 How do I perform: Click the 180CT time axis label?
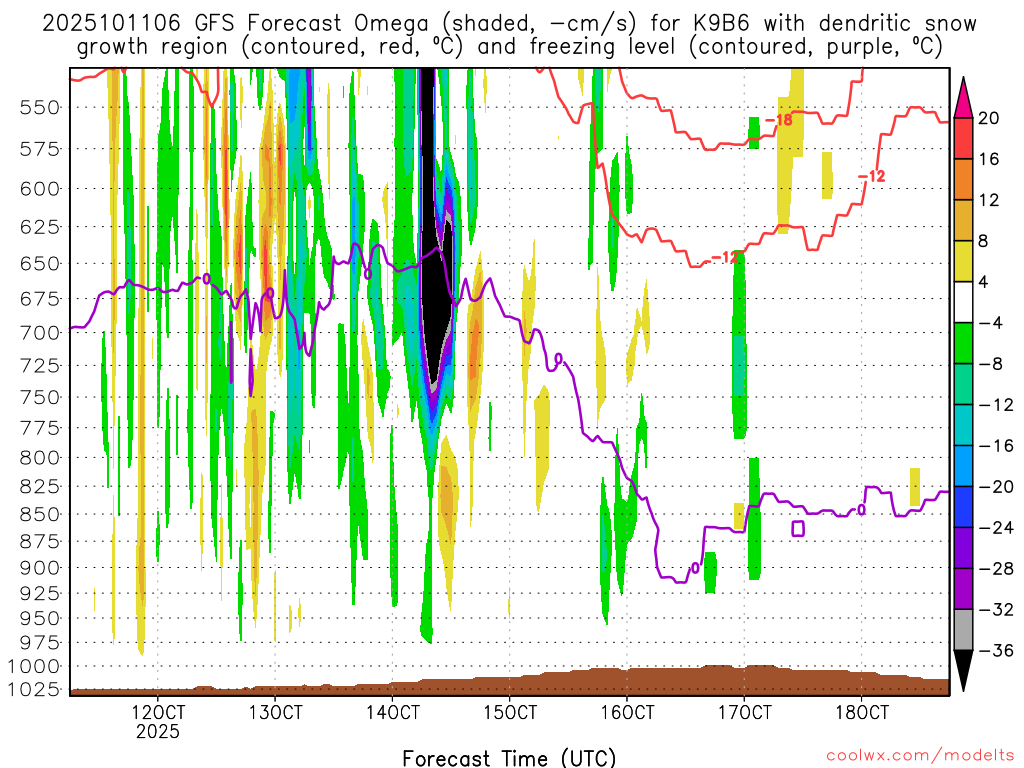click(861, 712)
